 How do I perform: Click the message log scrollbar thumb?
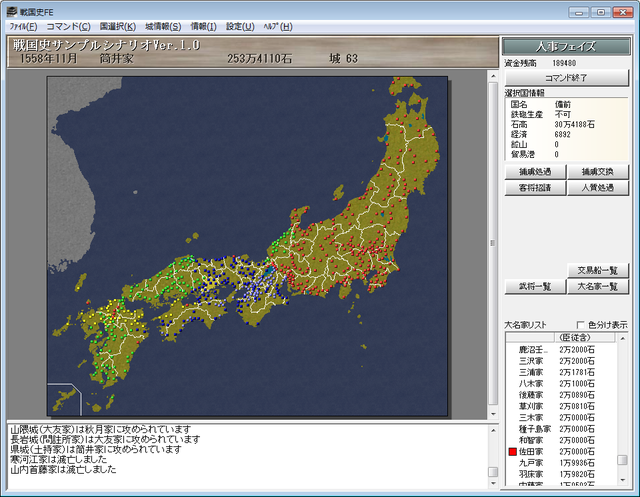493,472
